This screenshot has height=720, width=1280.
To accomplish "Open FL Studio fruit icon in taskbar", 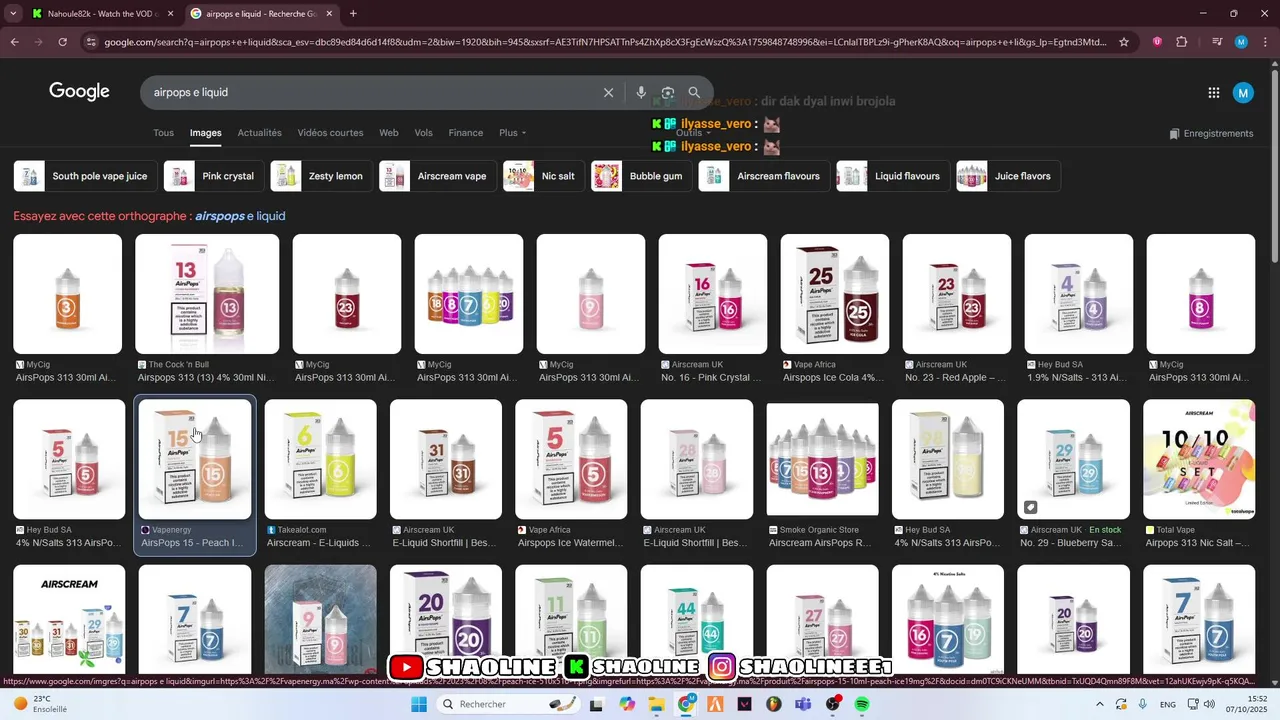I will coord(774,704).
